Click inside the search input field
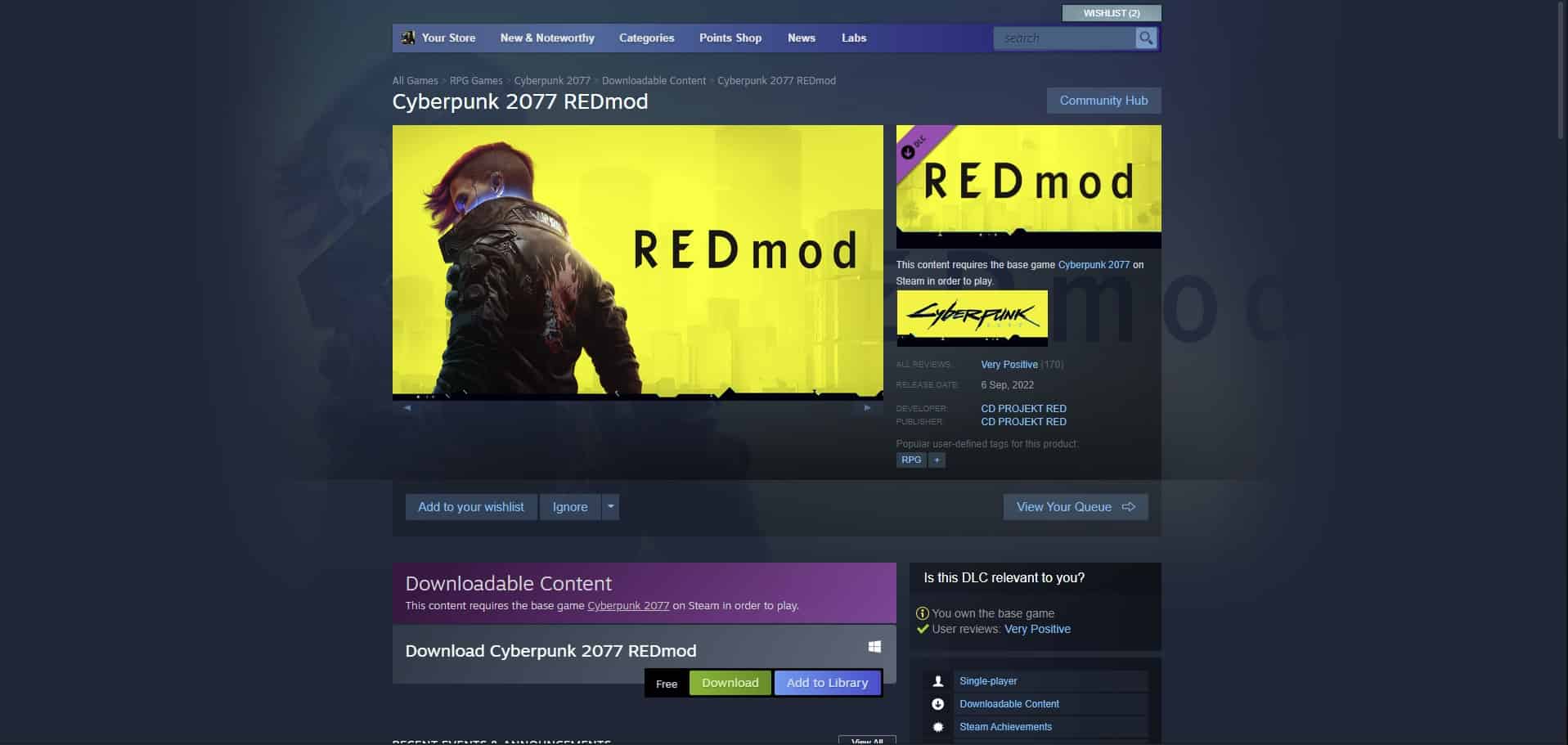This screenshot has height=745, width=1568. click(1063, 38)
